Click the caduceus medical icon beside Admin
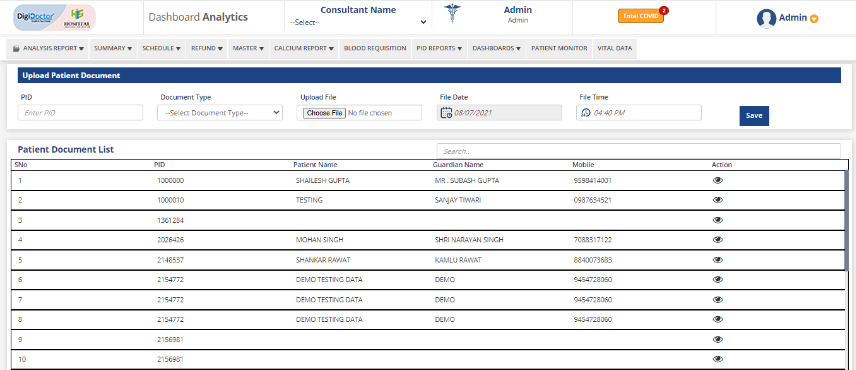This screenshot has width=856, height=370. pyautogui.click(x=452, y=13)
